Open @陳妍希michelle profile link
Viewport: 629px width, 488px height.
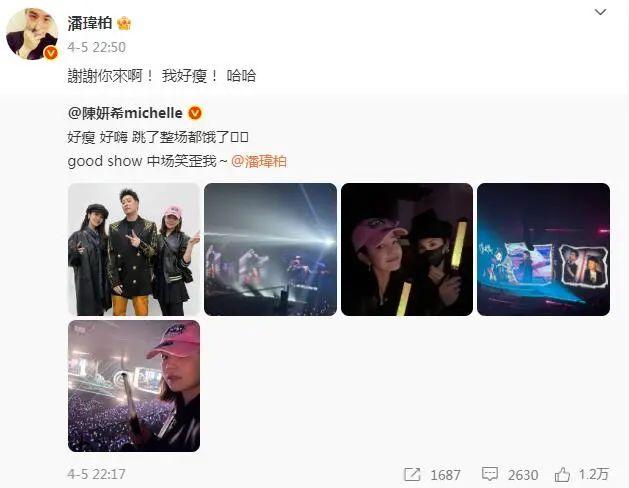click(125, 113)
